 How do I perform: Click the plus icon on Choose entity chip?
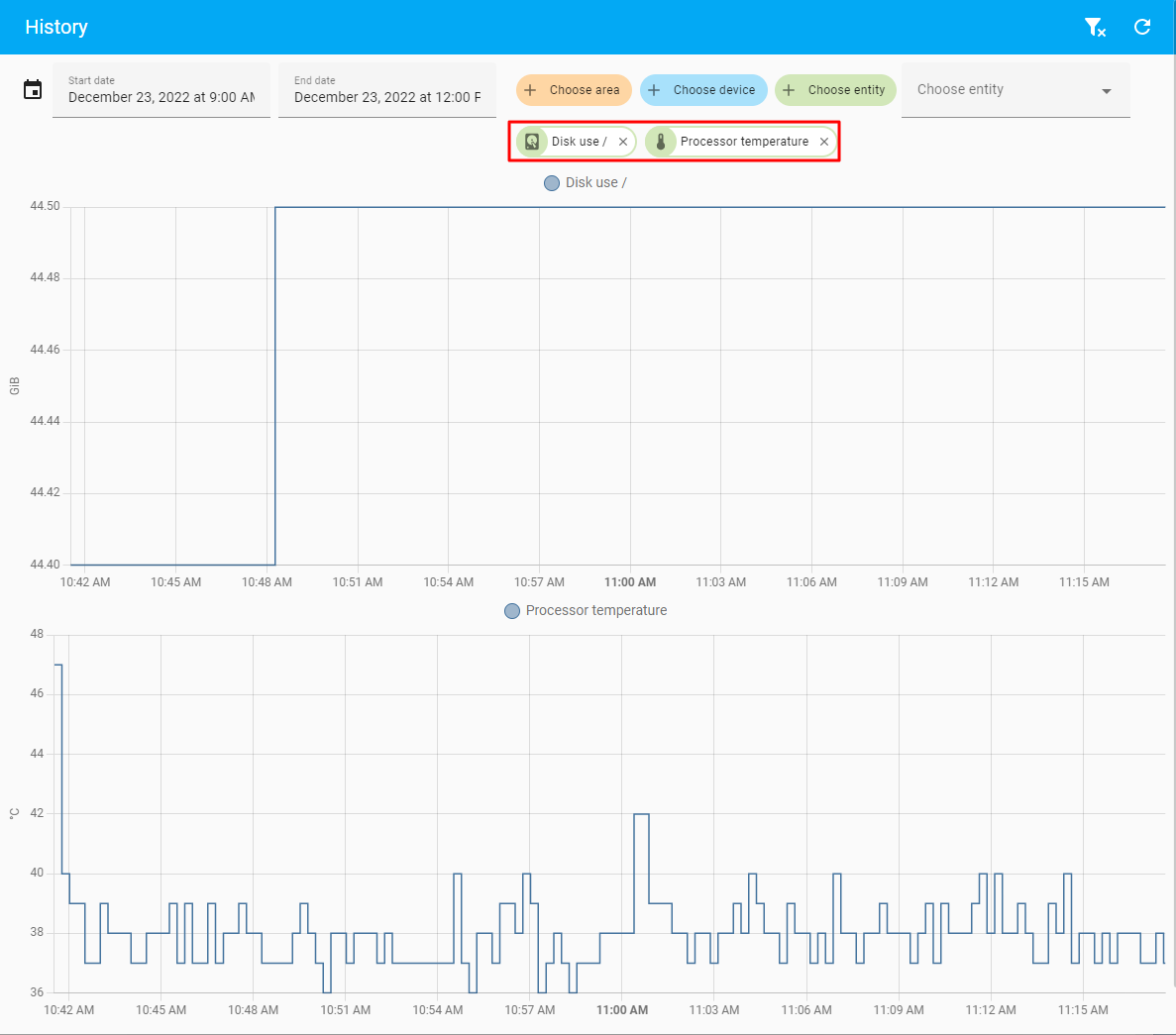coord(789,90)
